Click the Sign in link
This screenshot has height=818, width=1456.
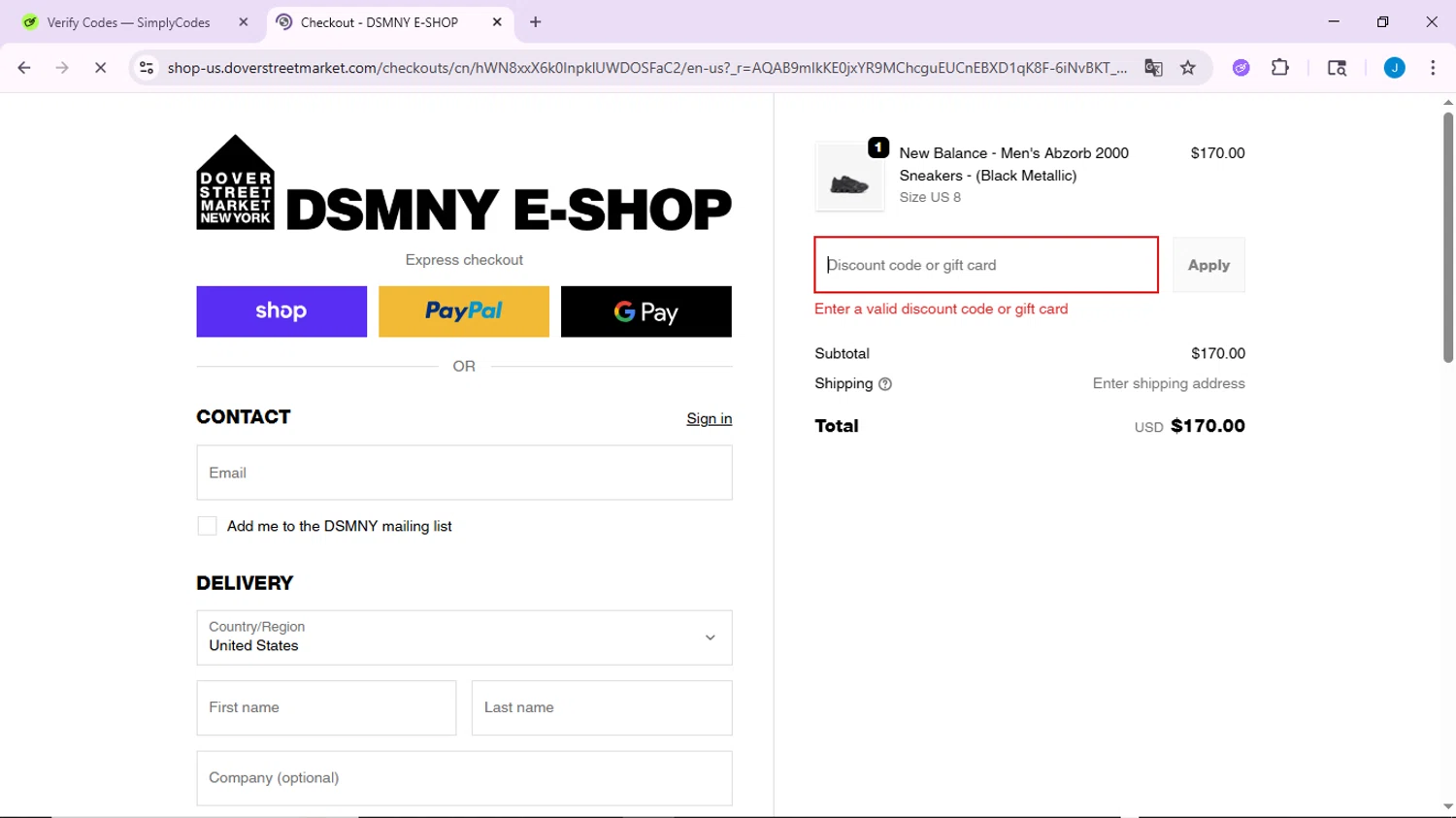(x=710, y=418)
